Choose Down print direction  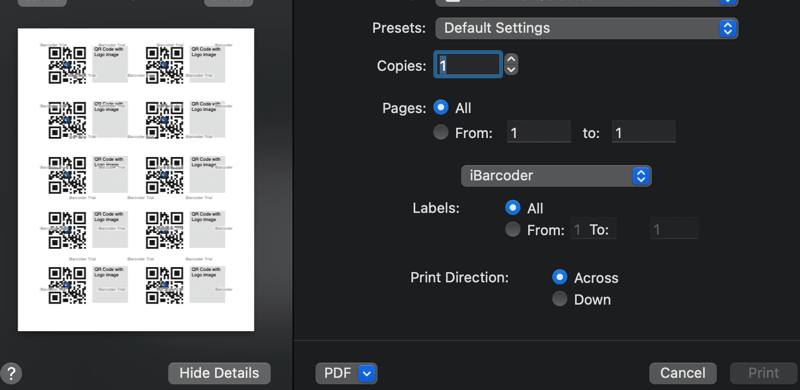point(560,299)
